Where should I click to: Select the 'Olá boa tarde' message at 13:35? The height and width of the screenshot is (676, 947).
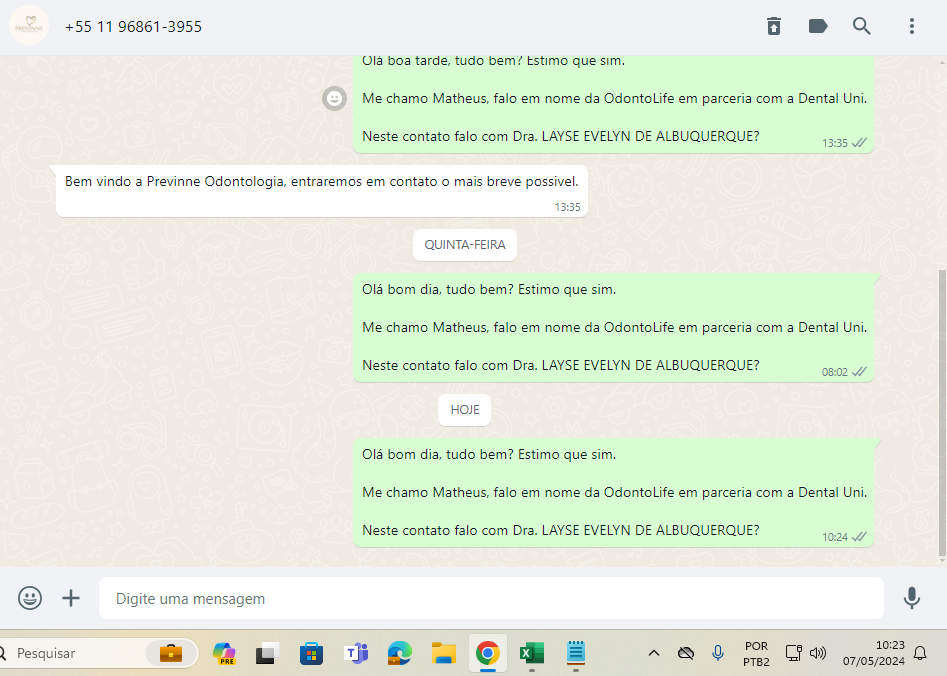[613, 104]
